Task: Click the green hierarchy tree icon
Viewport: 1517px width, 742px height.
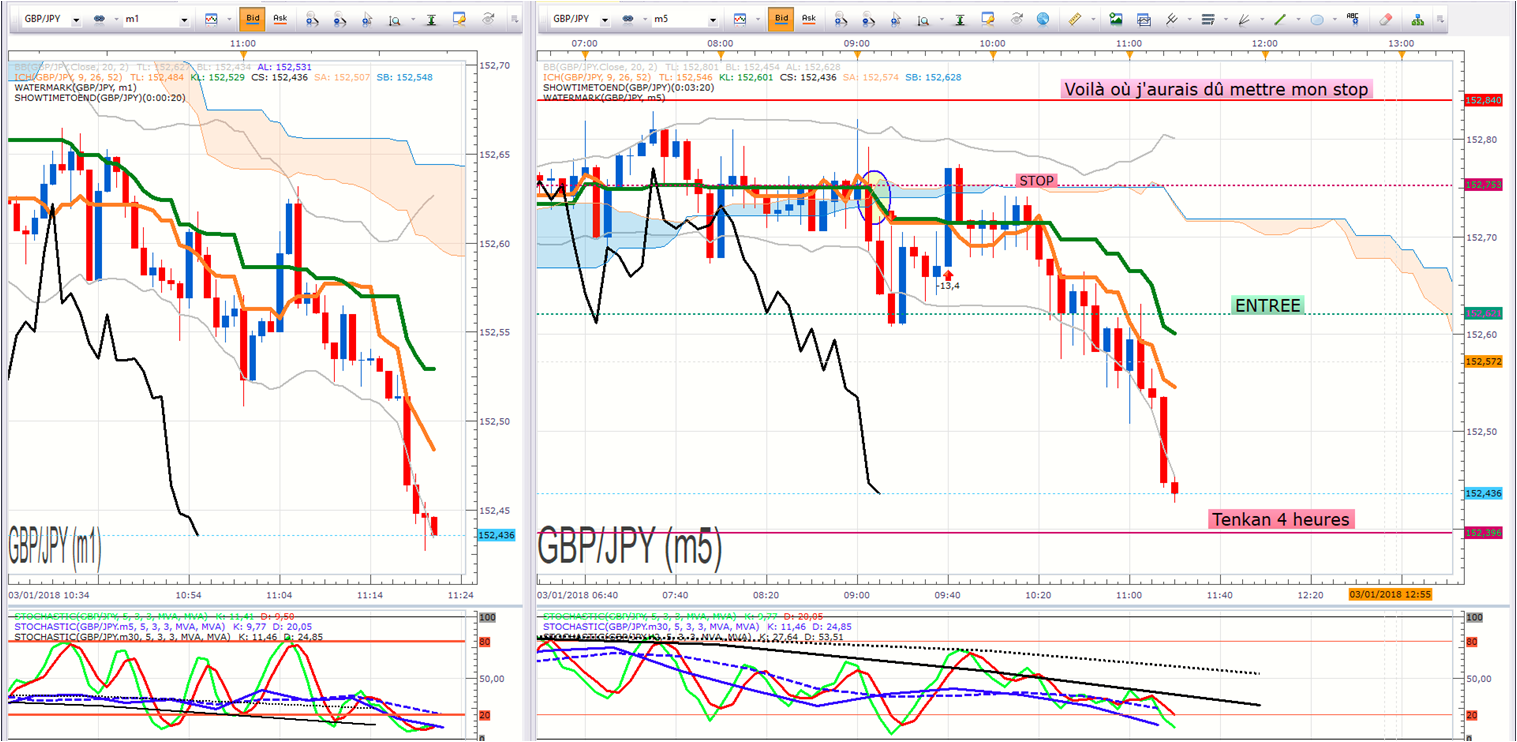Action: coord(1417,19)
